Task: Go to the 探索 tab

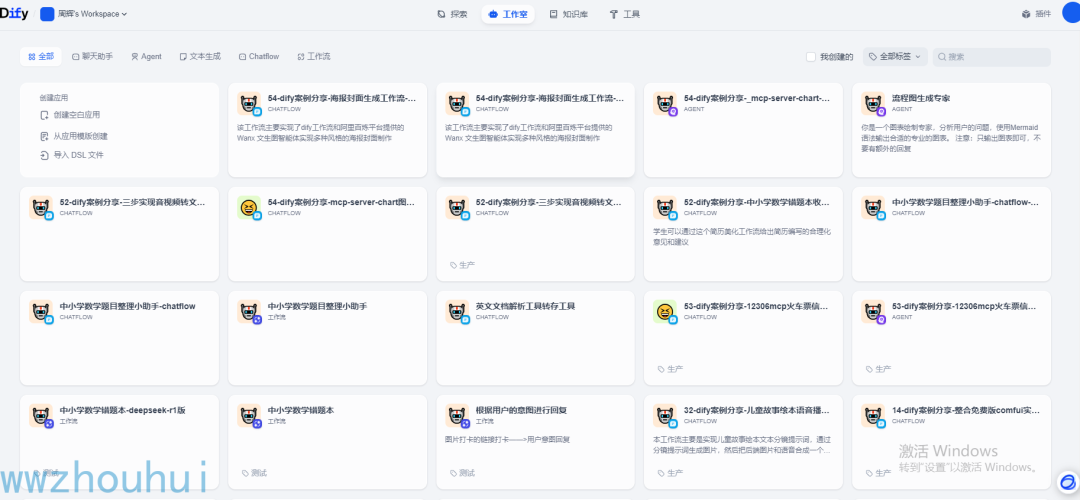Action: pyautogui.click(x=453, y=14)
